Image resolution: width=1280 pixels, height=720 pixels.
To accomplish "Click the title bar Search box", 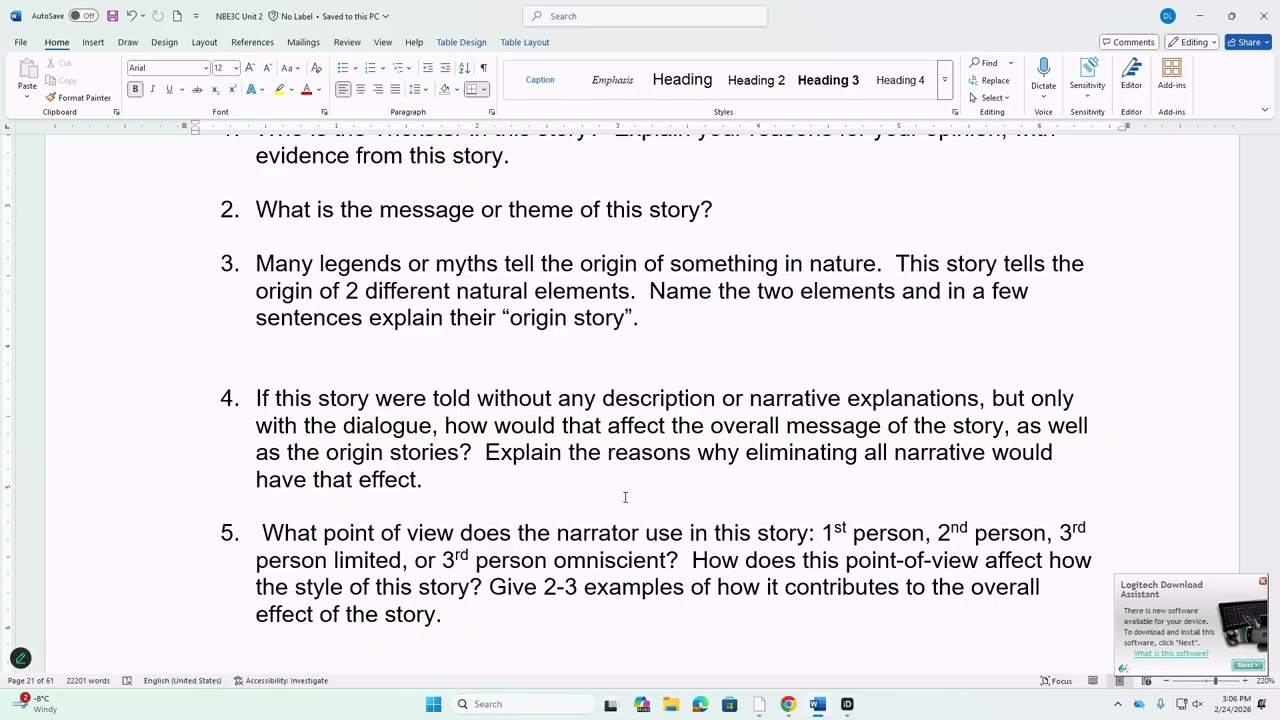I will (645, 16).
